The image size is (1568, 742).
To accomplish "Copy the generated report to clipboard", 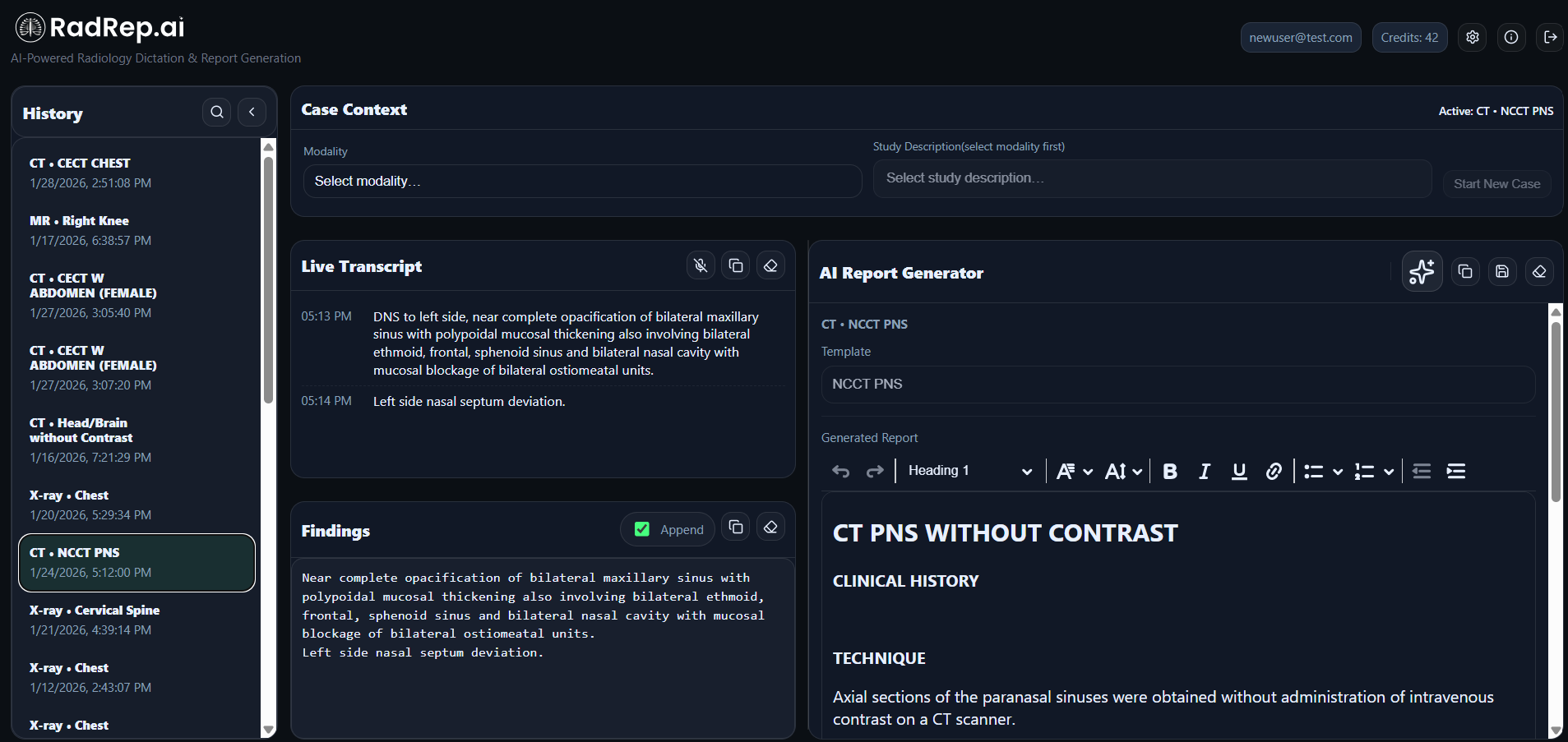I will pyautogui.click(x=1464, y=271).
